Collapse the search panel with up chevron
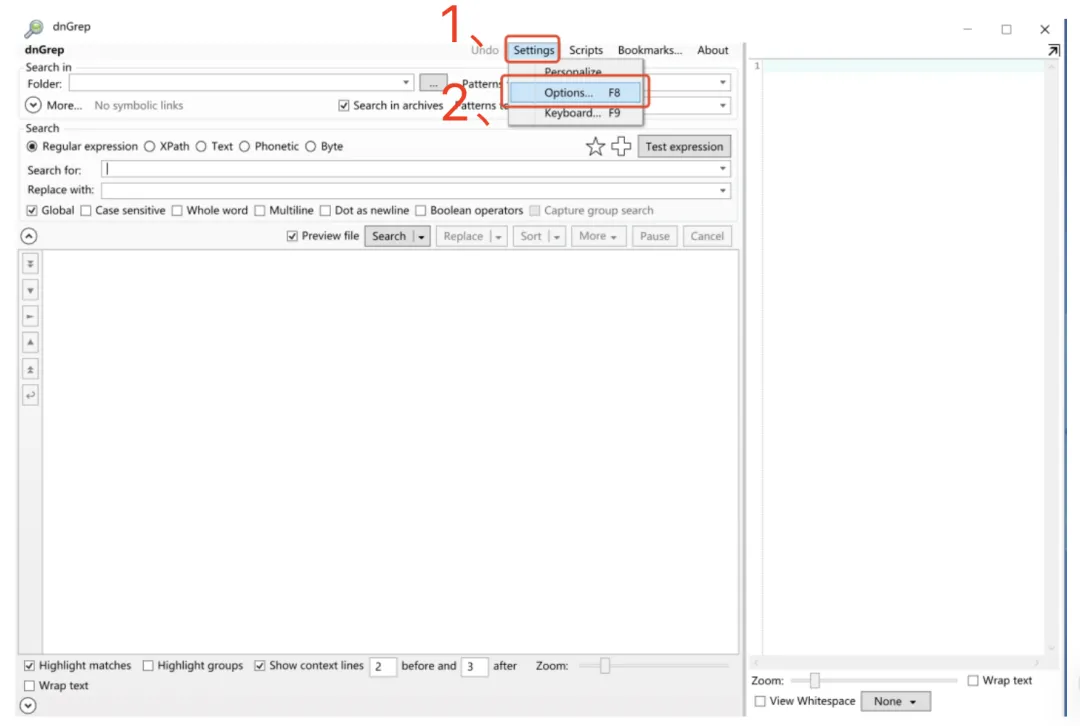 click(28, 236)
